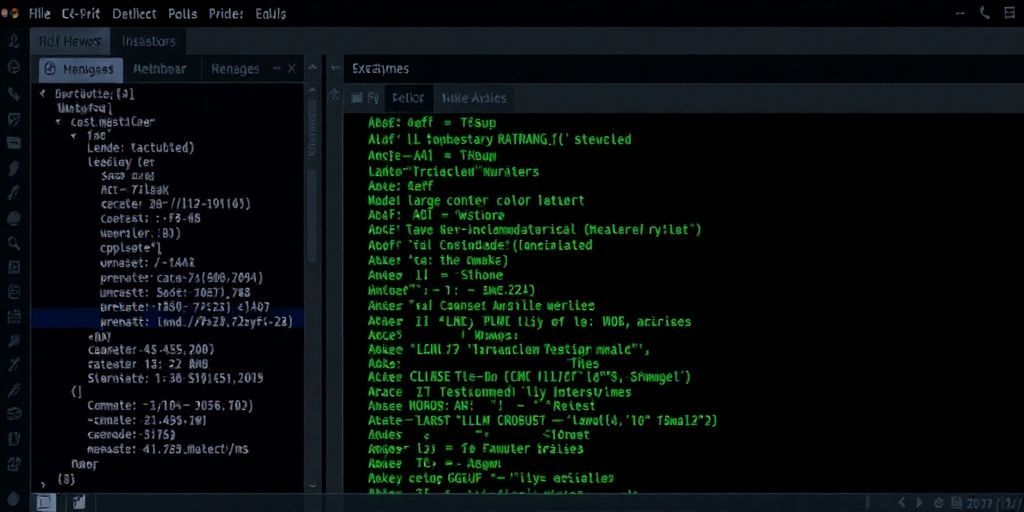Select the Waeriler (B)) row
The height and width of the screenshot is (512, 1024).
coord(140,232)
